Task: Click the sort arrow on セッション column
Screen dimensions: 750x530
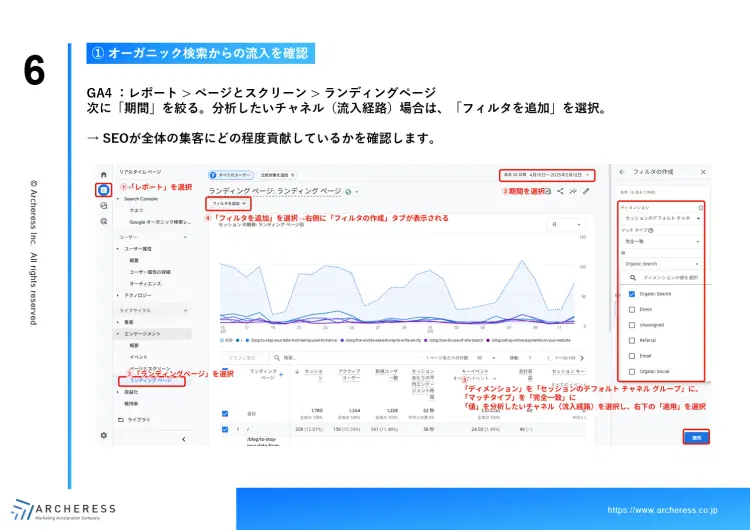Action: tap(297, 372)
